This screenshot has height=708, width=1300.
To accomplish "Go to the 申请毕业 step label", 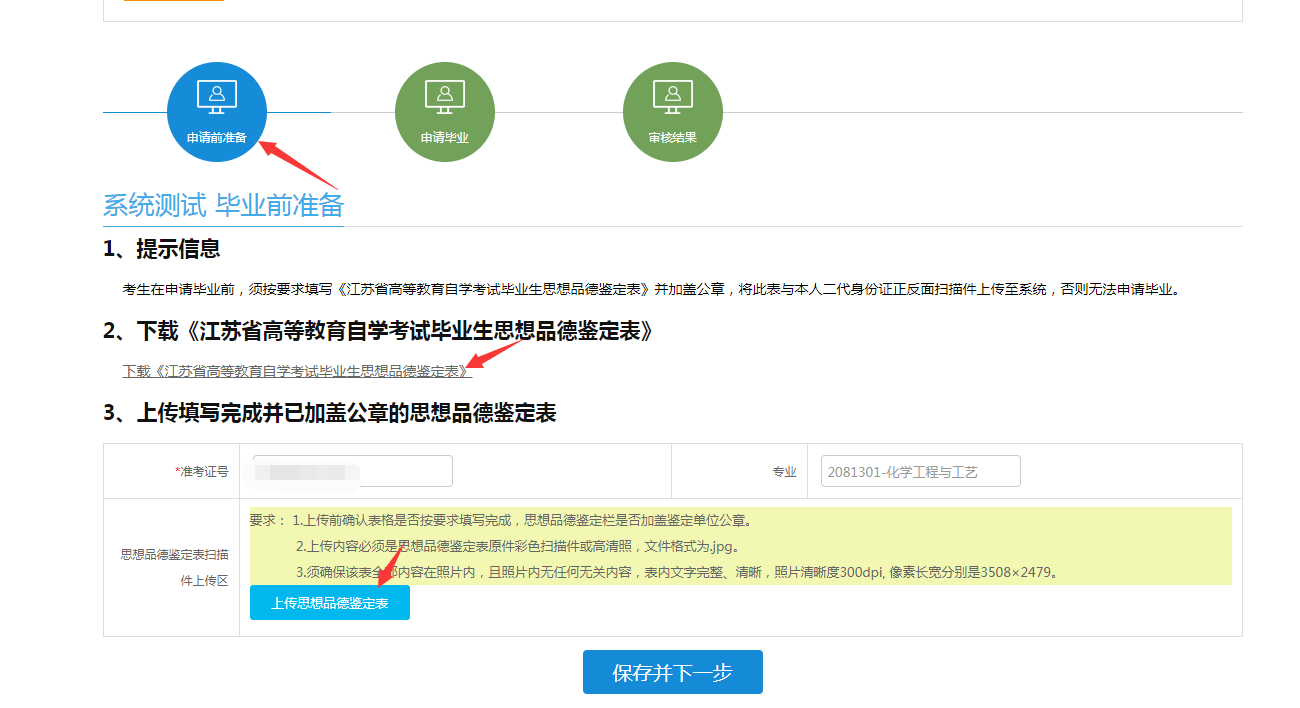I will (x=445, y=138).
